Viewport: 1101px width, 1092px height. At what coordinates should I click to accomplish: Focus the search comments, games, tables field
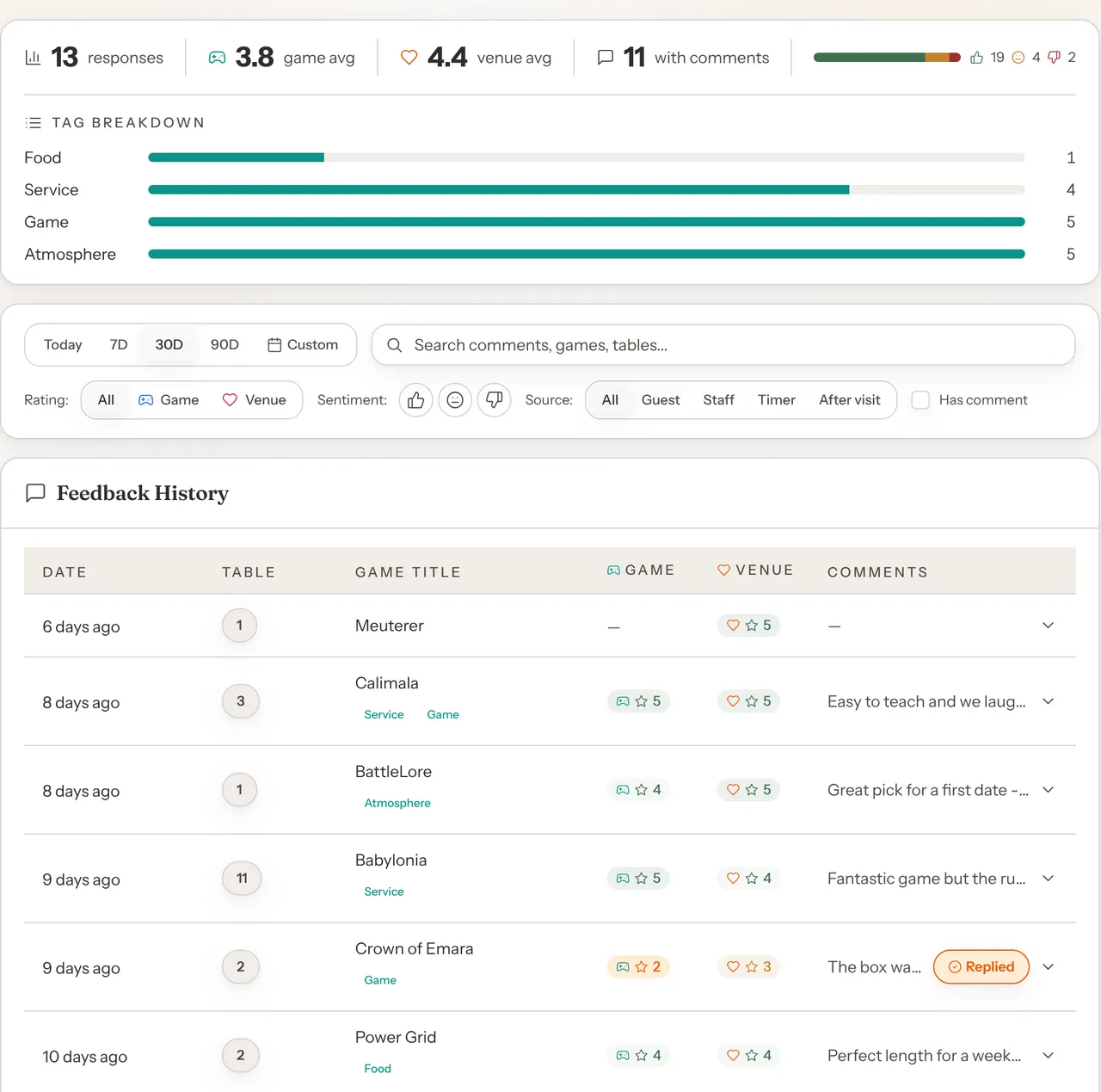(x=723, y=345)
